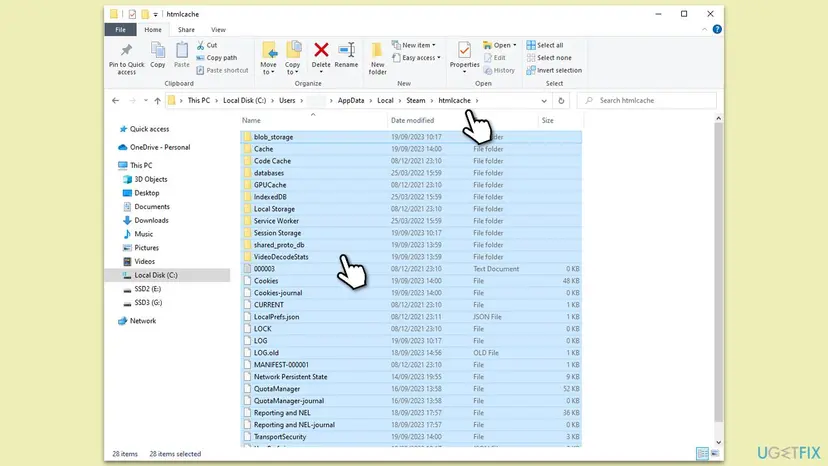Click Paste shortcut in ribbon
This screenshot has width=828, height=466.
[222, 70]
